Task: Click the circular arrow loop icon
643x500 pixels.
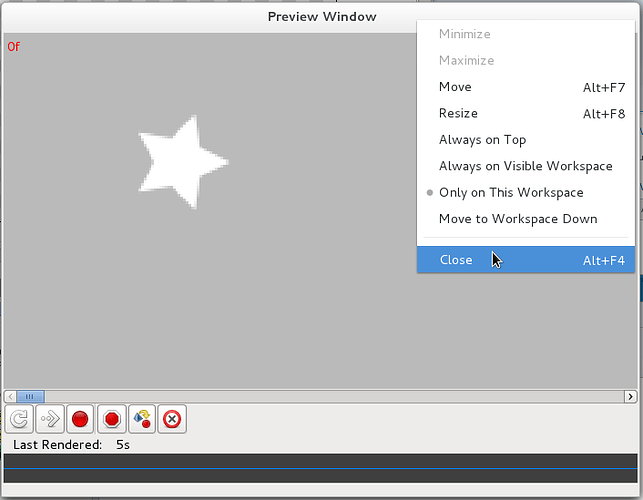Action: [19, 419]
